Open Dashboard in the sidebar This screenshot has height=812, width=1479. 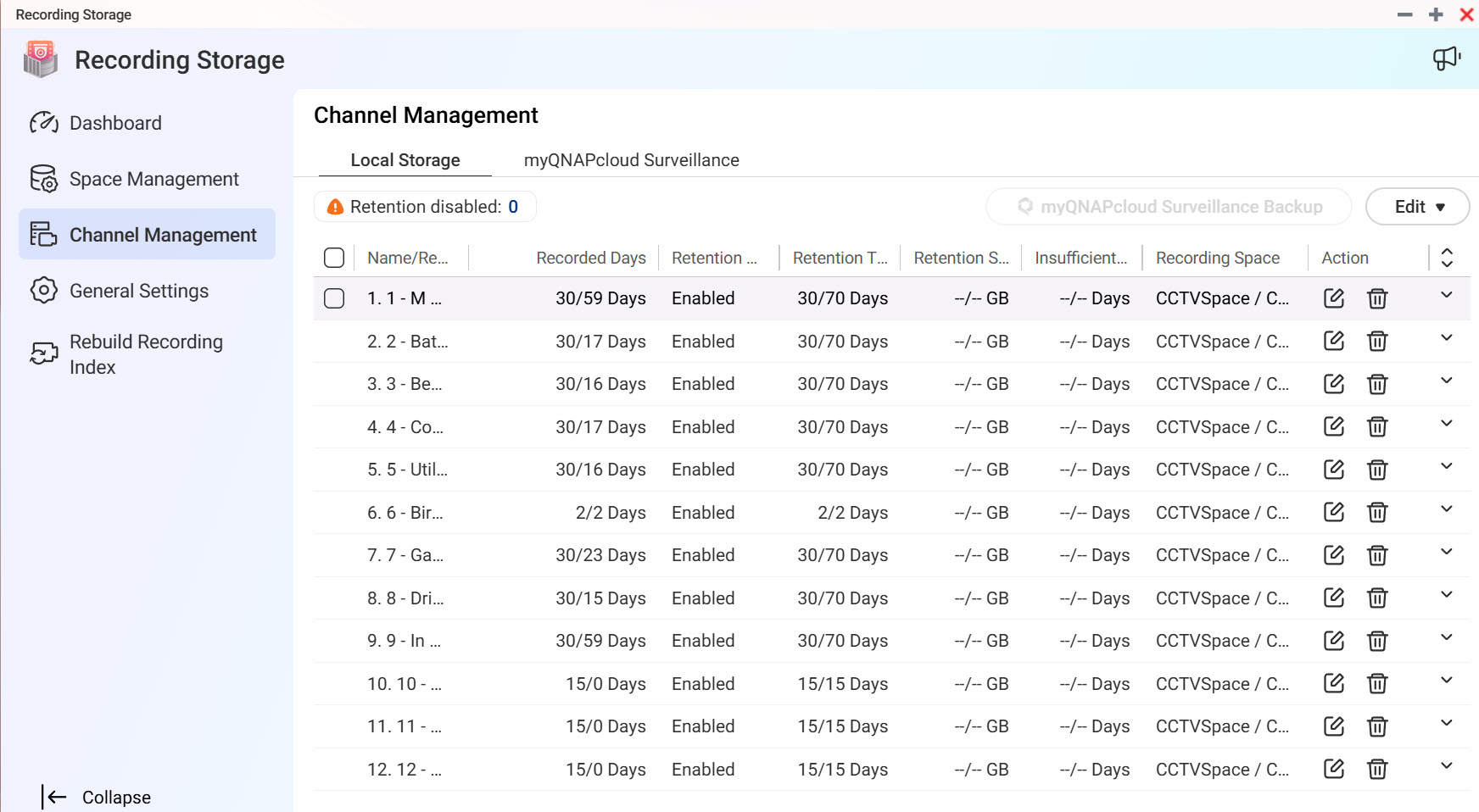pyautogui.click(x=148, y=123)
